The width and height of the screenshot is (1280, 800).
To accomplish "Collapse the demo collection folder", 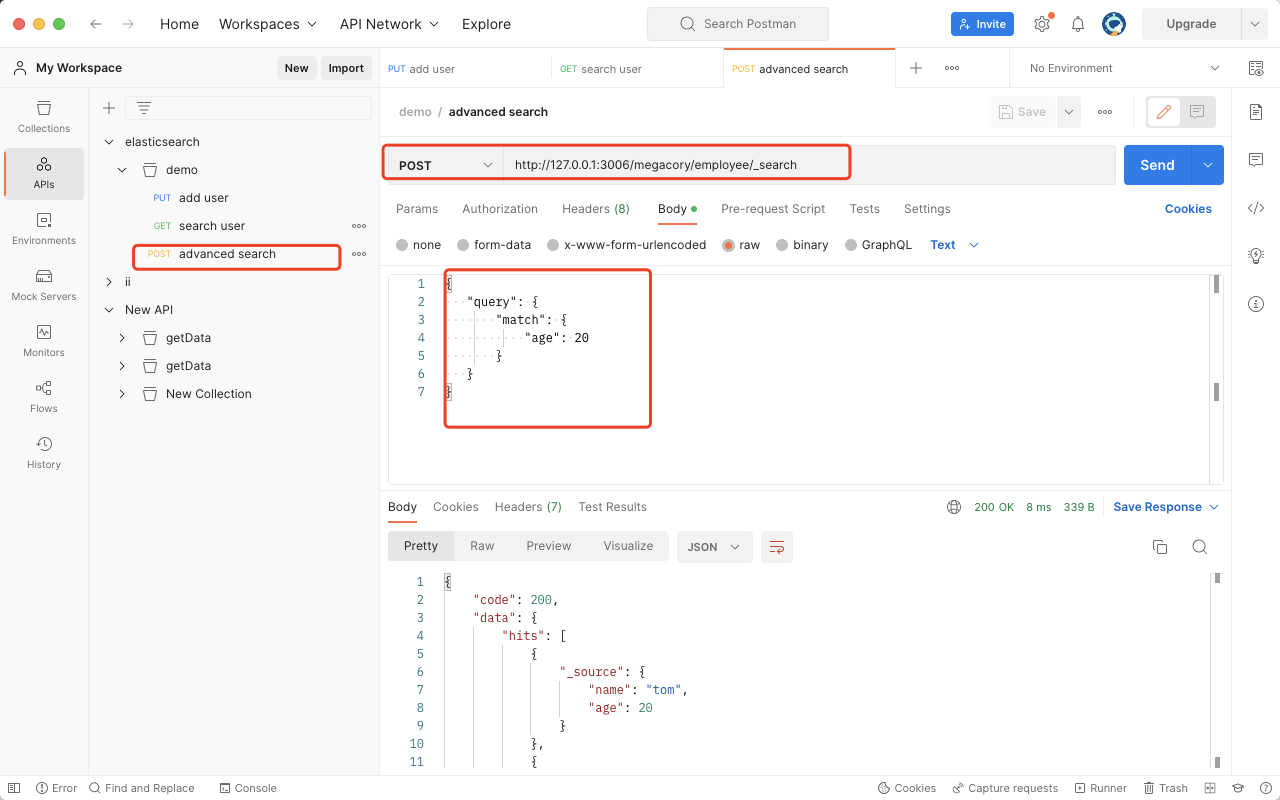I will pos(122,169).
